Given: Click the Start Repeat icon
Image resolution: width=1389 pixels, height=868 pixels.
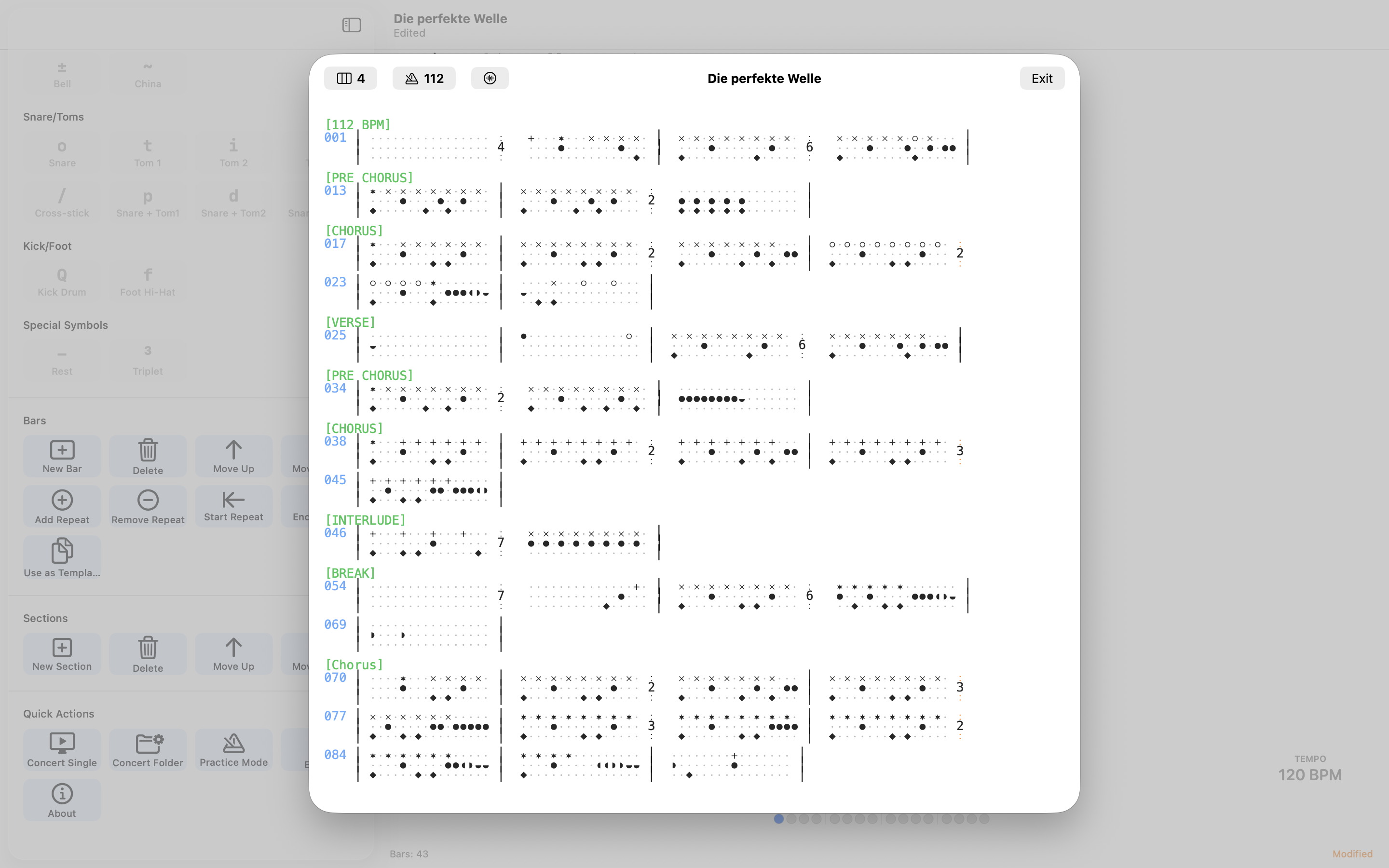Looking at the screenshot, I should point(233,506).
